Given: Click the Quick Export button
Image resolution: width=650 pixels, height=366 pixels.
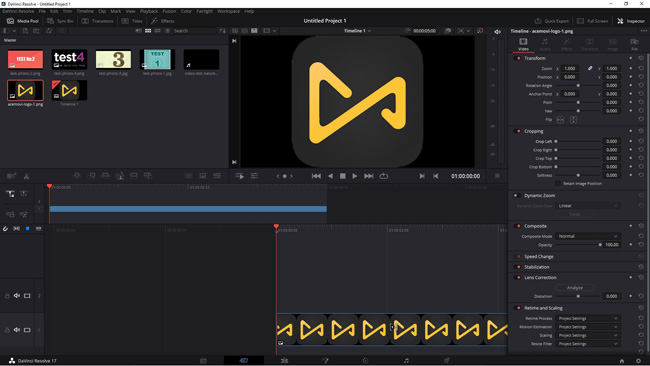Looking at the screenshot, I should coord(552,21).
